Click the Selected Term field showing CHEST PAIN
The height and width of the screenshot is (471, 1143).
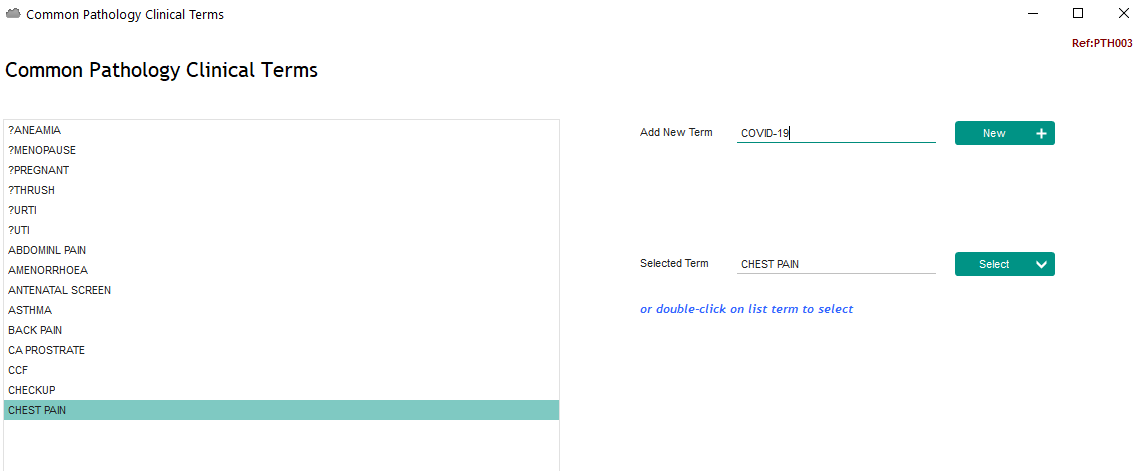[836, 264]
